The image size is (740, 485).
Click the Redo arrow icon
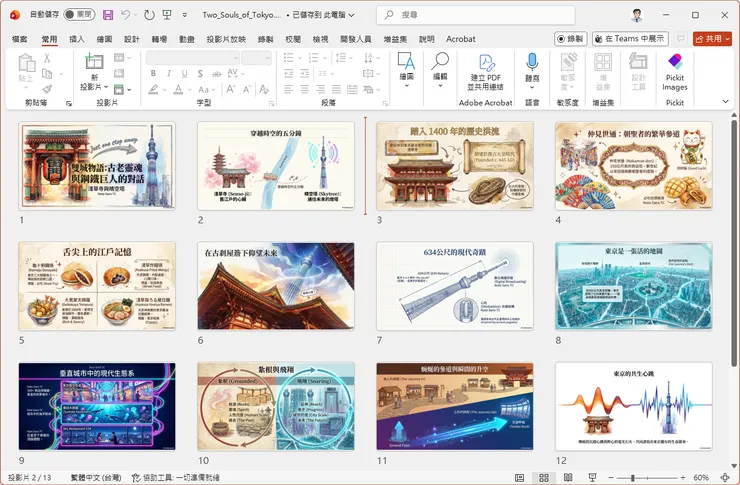point(149,15)
